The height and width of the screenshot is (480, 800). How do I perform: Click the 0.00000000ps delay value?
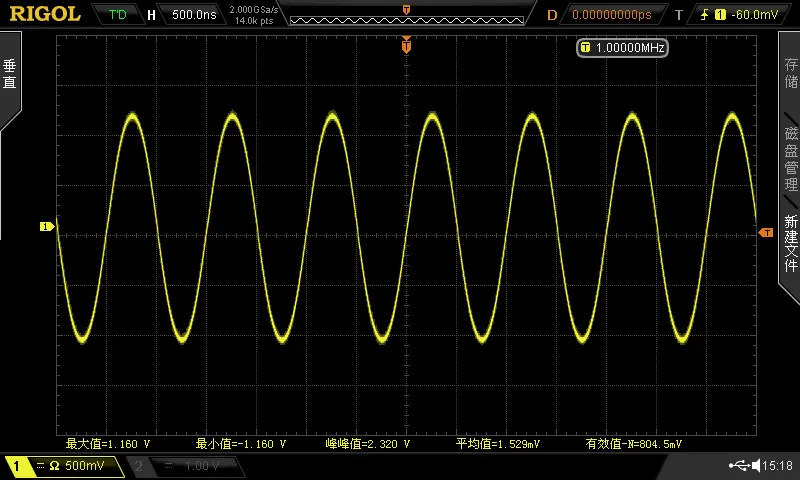tap(612, 15)
